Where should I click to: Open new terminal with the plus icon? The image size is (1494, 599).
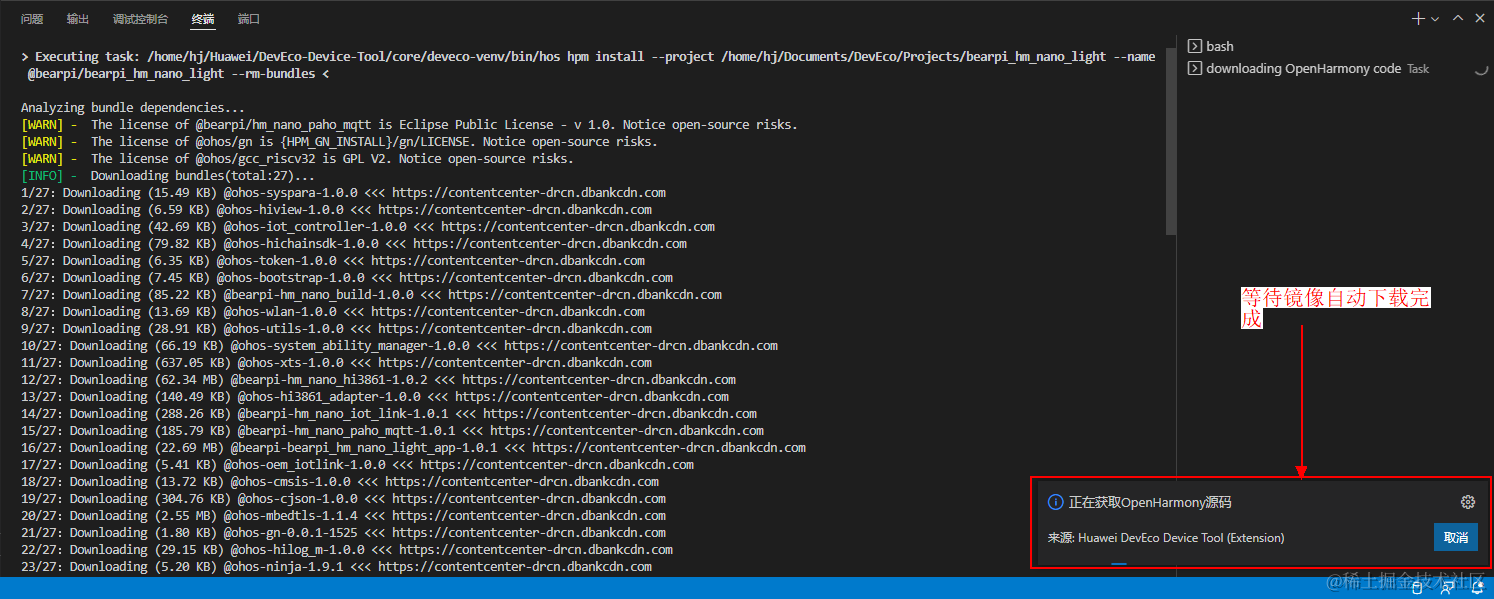[1418, 19]
